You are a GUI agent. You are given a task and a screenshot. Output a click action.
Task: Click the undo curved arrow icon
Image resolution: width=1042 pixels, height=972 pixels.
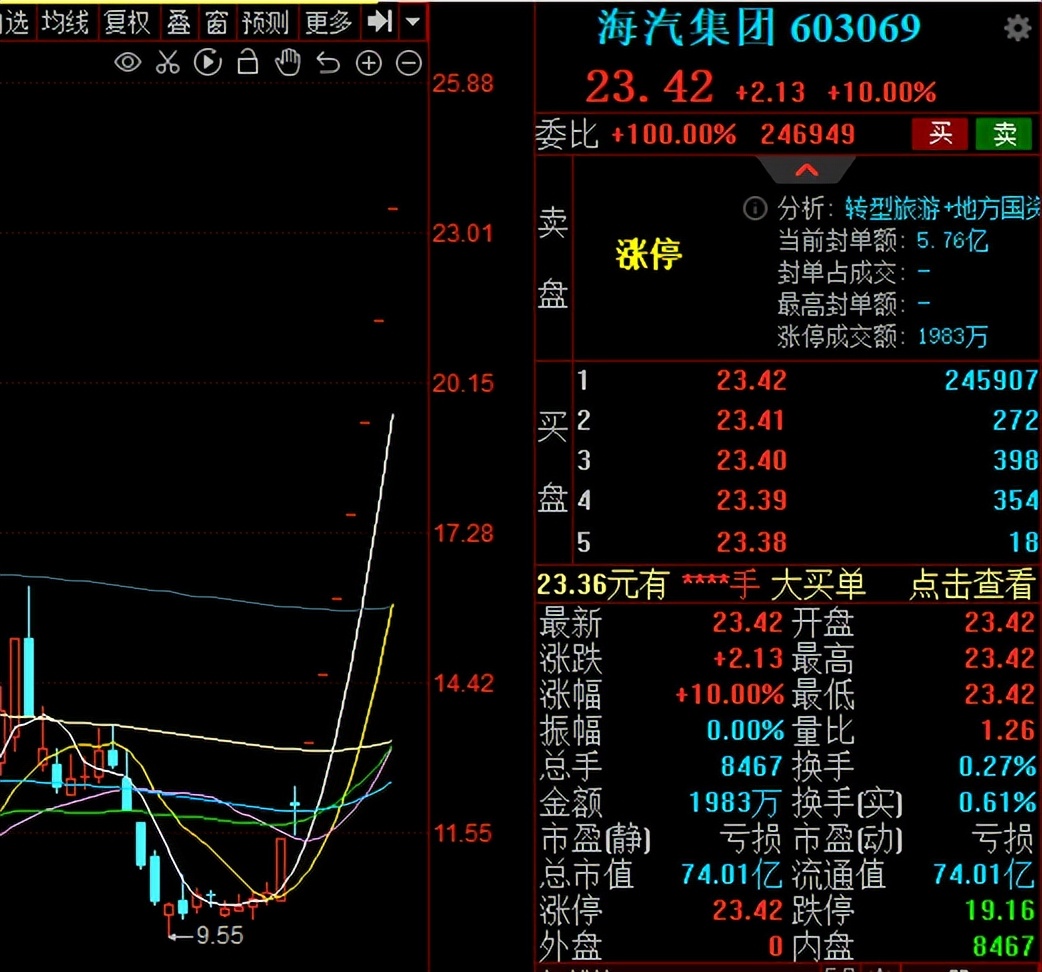(x=328, y=63)
